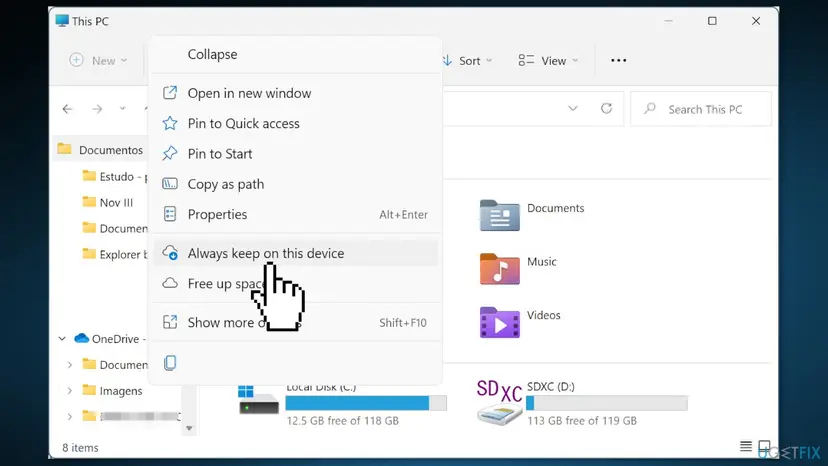This screenshot has height=466, width=828.
Task: Open Properties from context menu
Action: (295, 215)
